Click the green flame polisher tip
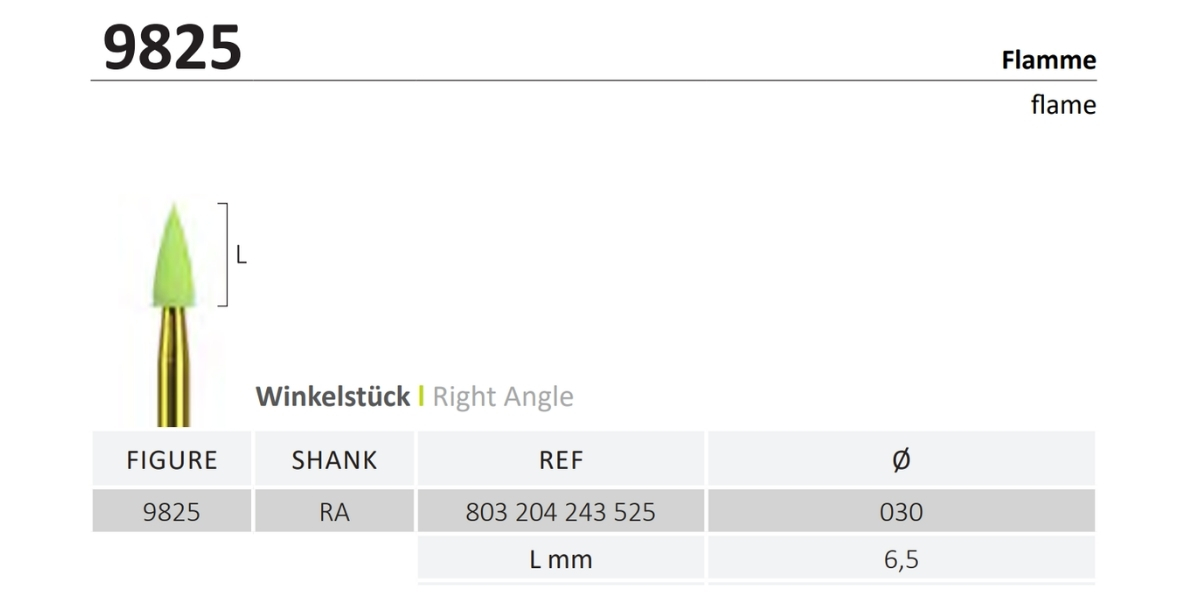The height and width of the screenshot is (603, 1200). click(172, 258)
